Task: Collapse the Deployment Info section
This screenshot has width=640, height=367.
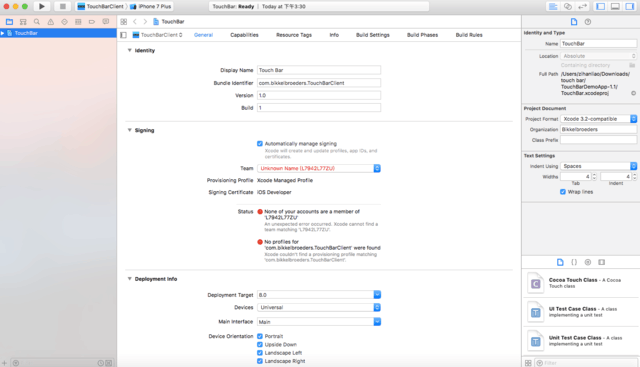Action: pyautogui.click(x=129, y=279)
